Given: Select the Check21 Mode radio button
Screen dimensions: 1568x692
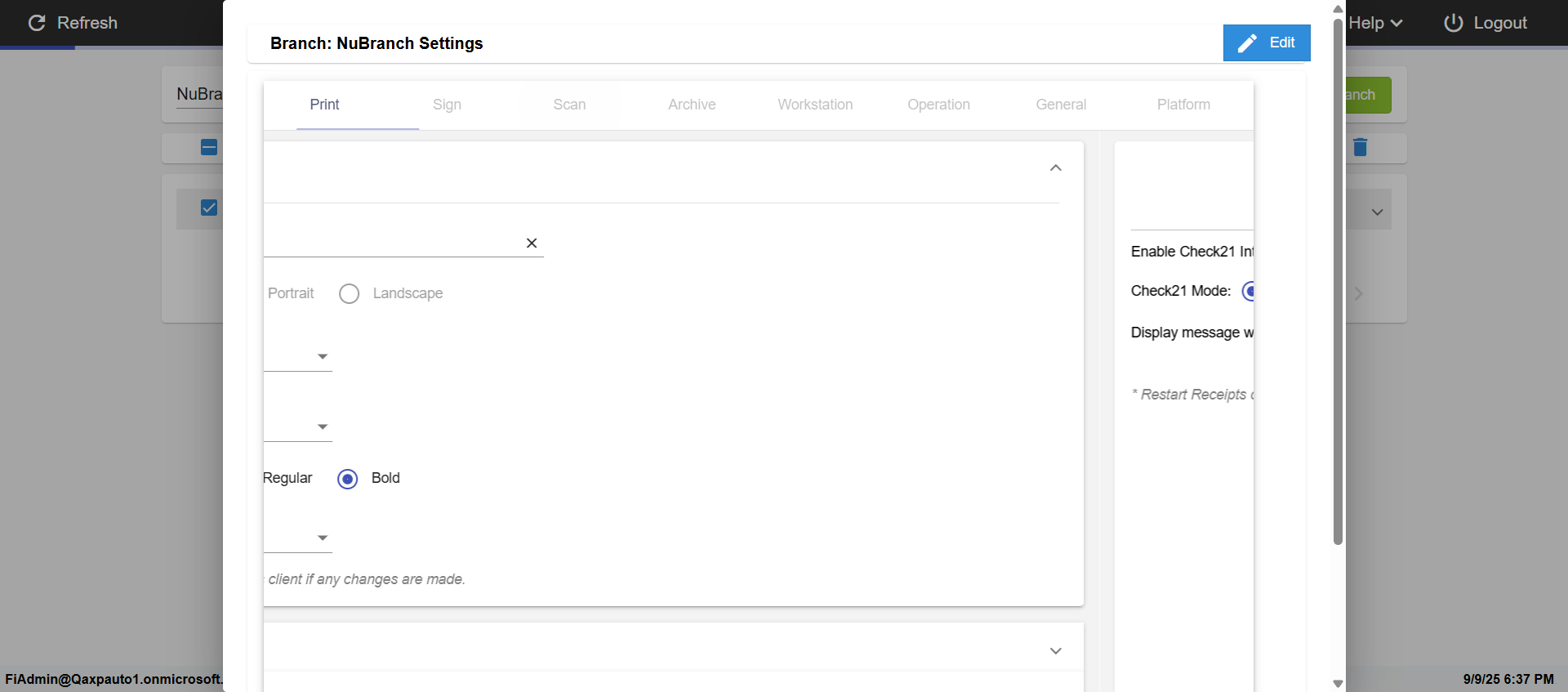Looking at the screenshot, I should pos(1248,291).
